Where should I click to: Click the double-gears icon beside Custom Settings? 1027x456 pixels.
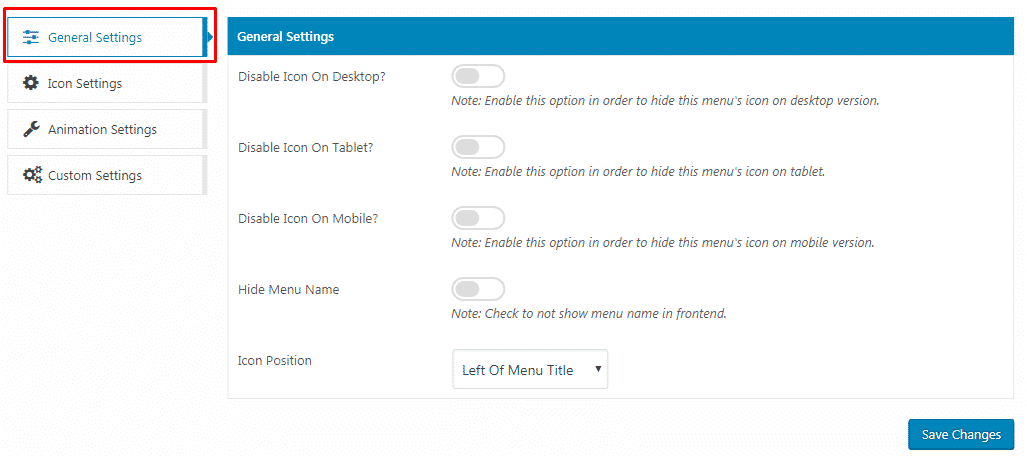(x=32, y=175)
